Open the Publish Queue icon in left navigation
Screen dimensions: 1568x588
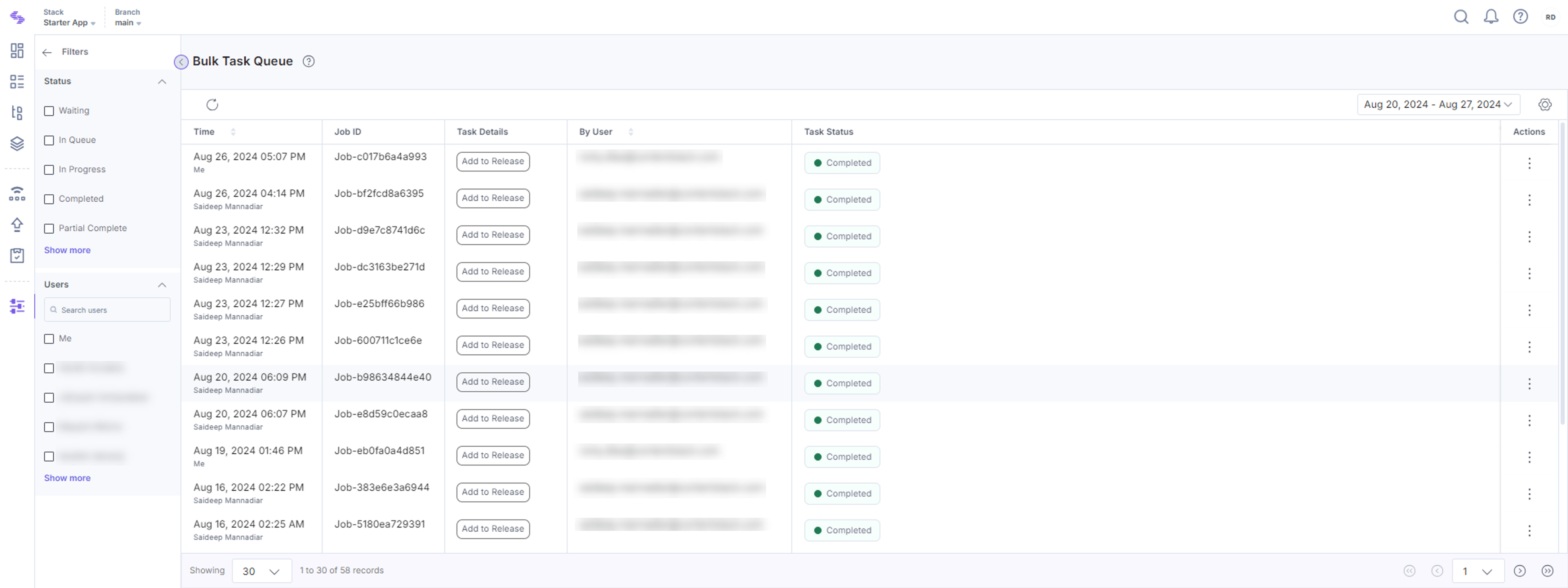pos(17,194)
